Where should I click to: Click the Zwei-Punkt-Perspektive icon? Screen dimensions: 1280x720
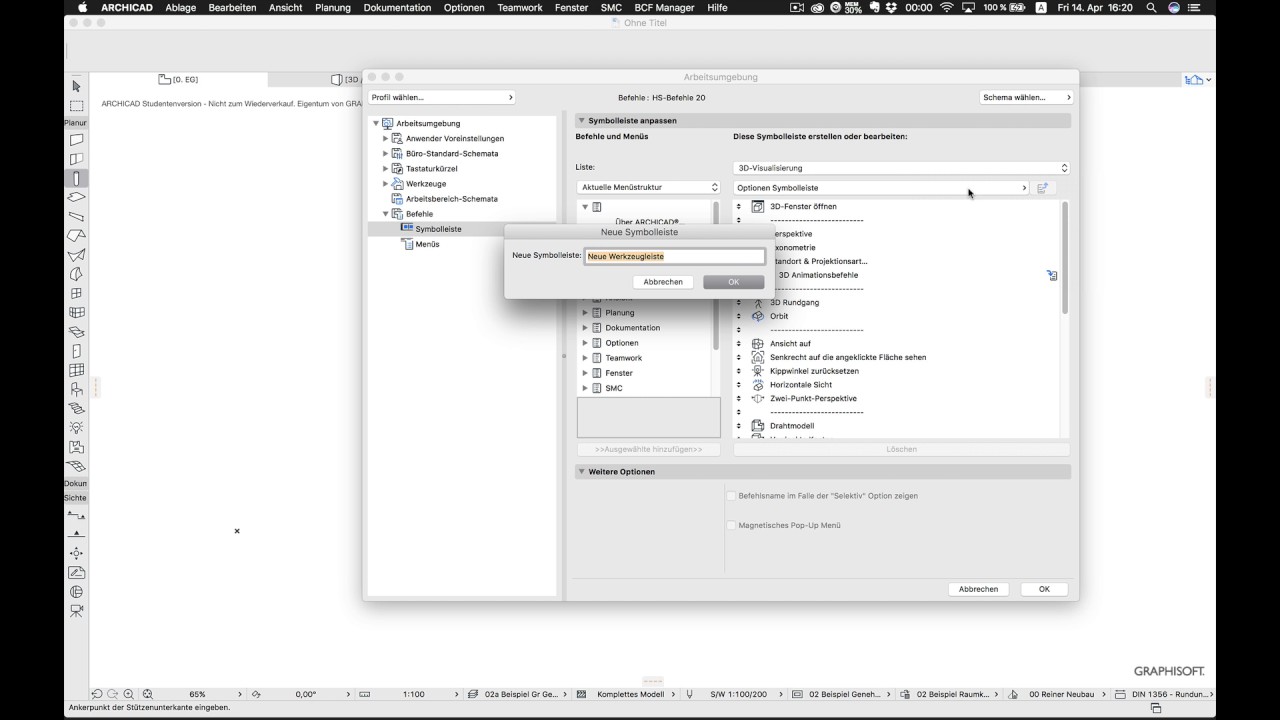click(758, 398)
